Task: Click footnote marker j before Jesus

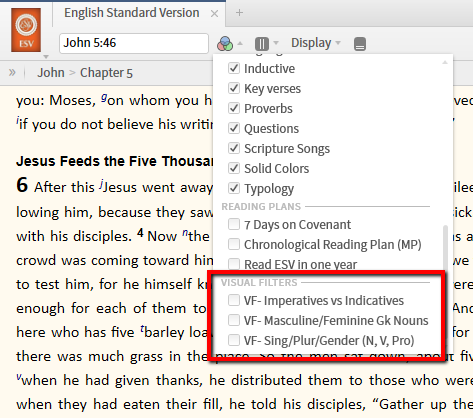Action: (x=101, y=184)
